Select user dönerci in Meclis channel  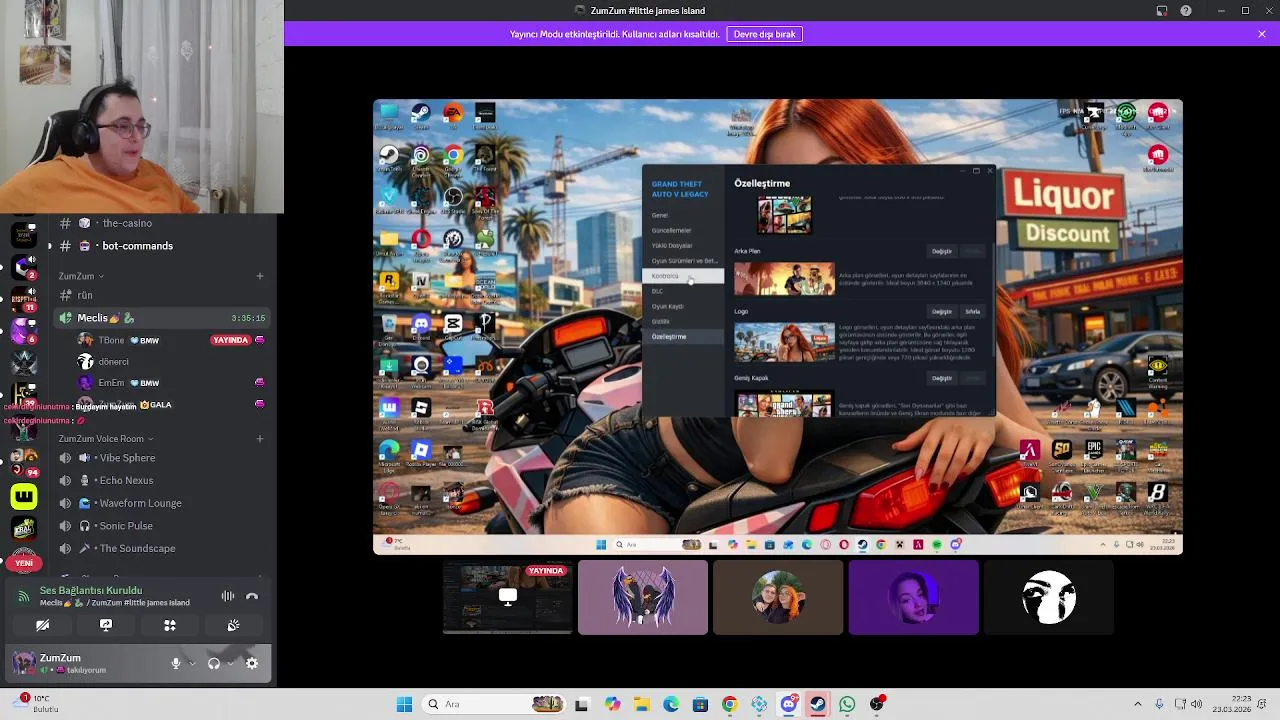170,361
